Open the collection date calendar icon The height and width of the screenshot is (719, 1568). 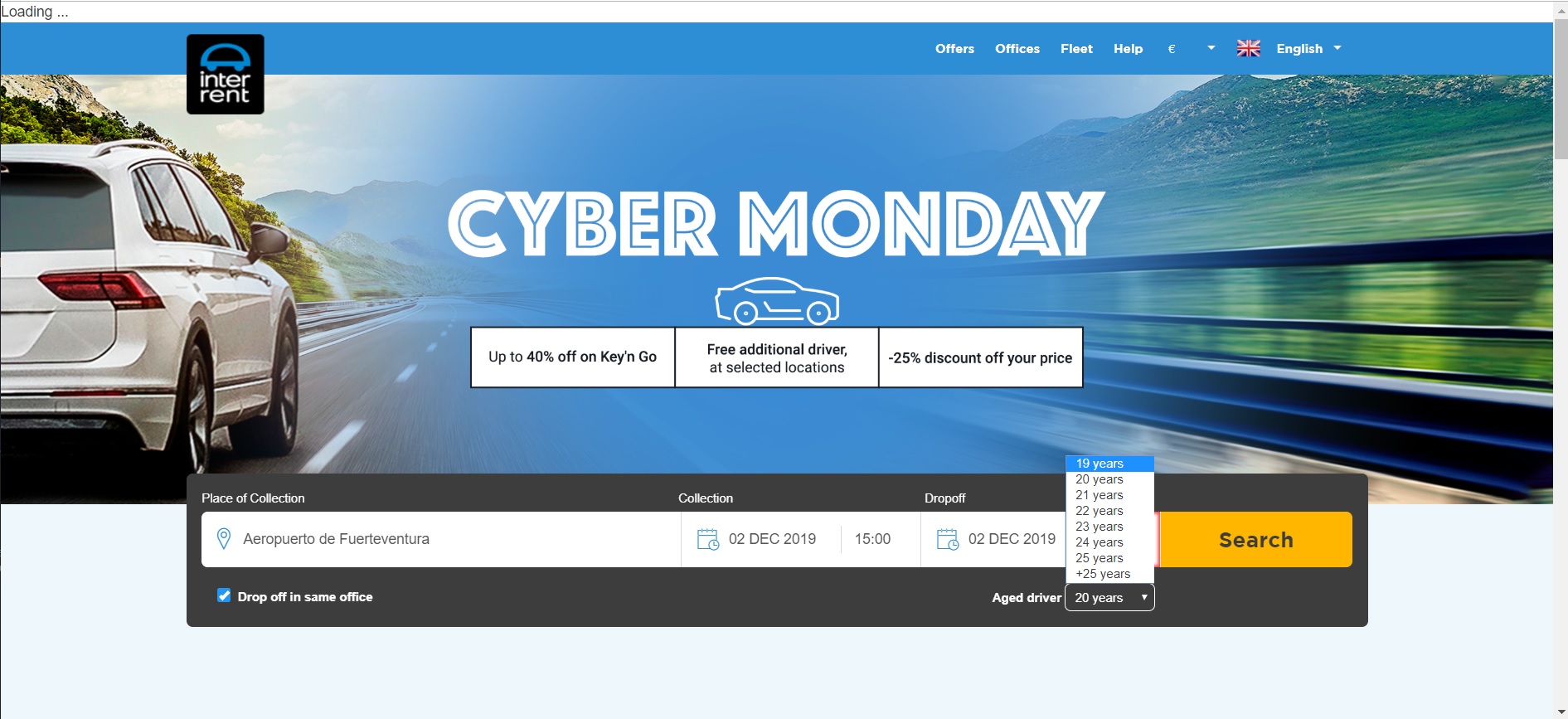(708, 539)
